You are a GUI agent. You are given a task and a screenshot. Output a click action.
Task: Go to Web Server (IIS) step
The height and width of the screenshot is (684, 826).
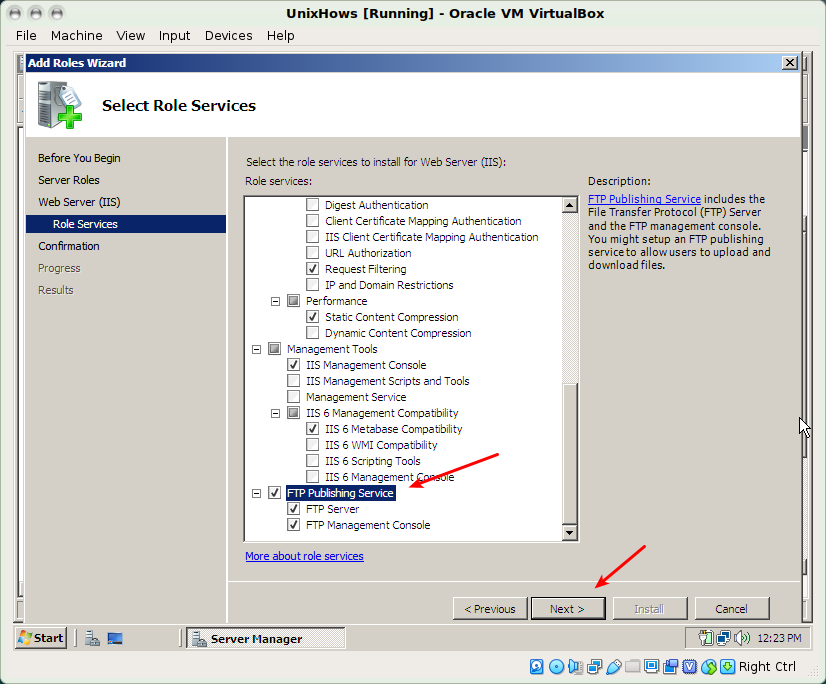[x=79, y=202]
